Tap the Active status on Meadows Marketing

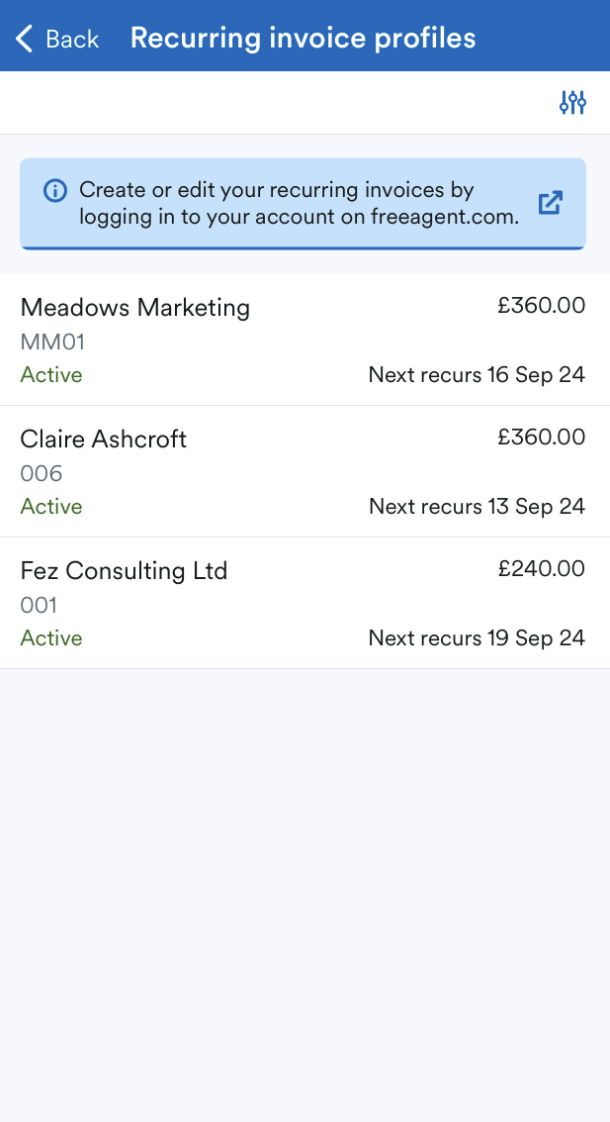tap(51, 375)
